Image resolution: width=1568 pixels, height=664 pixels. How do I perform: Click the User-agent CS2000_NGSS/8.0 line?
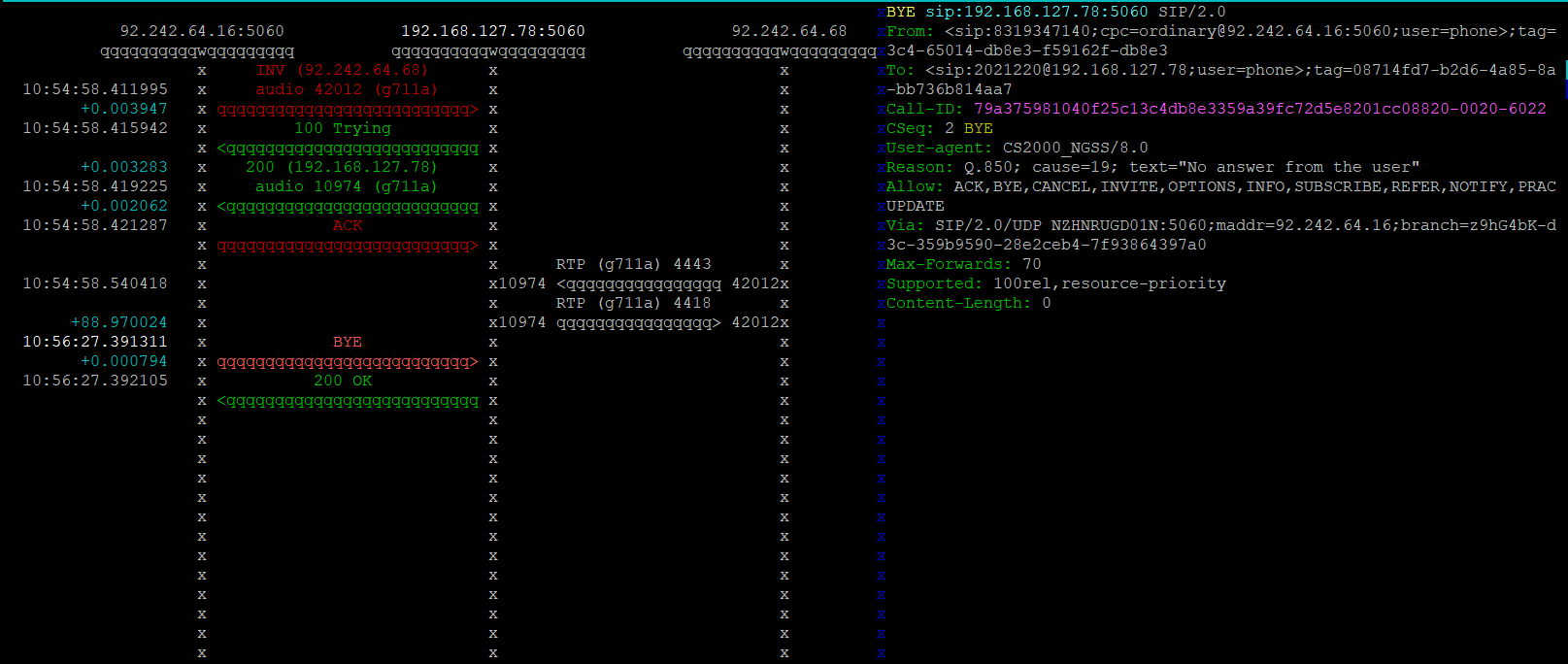tap(1017, 148)
